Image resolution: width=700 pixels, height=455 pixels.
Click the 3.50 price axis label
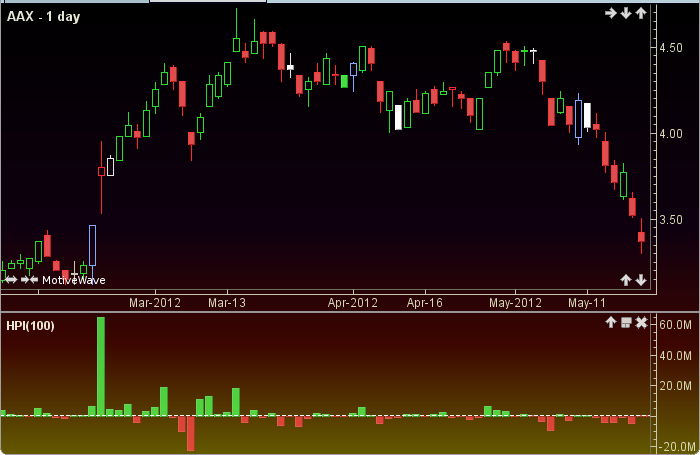[671, 220]
